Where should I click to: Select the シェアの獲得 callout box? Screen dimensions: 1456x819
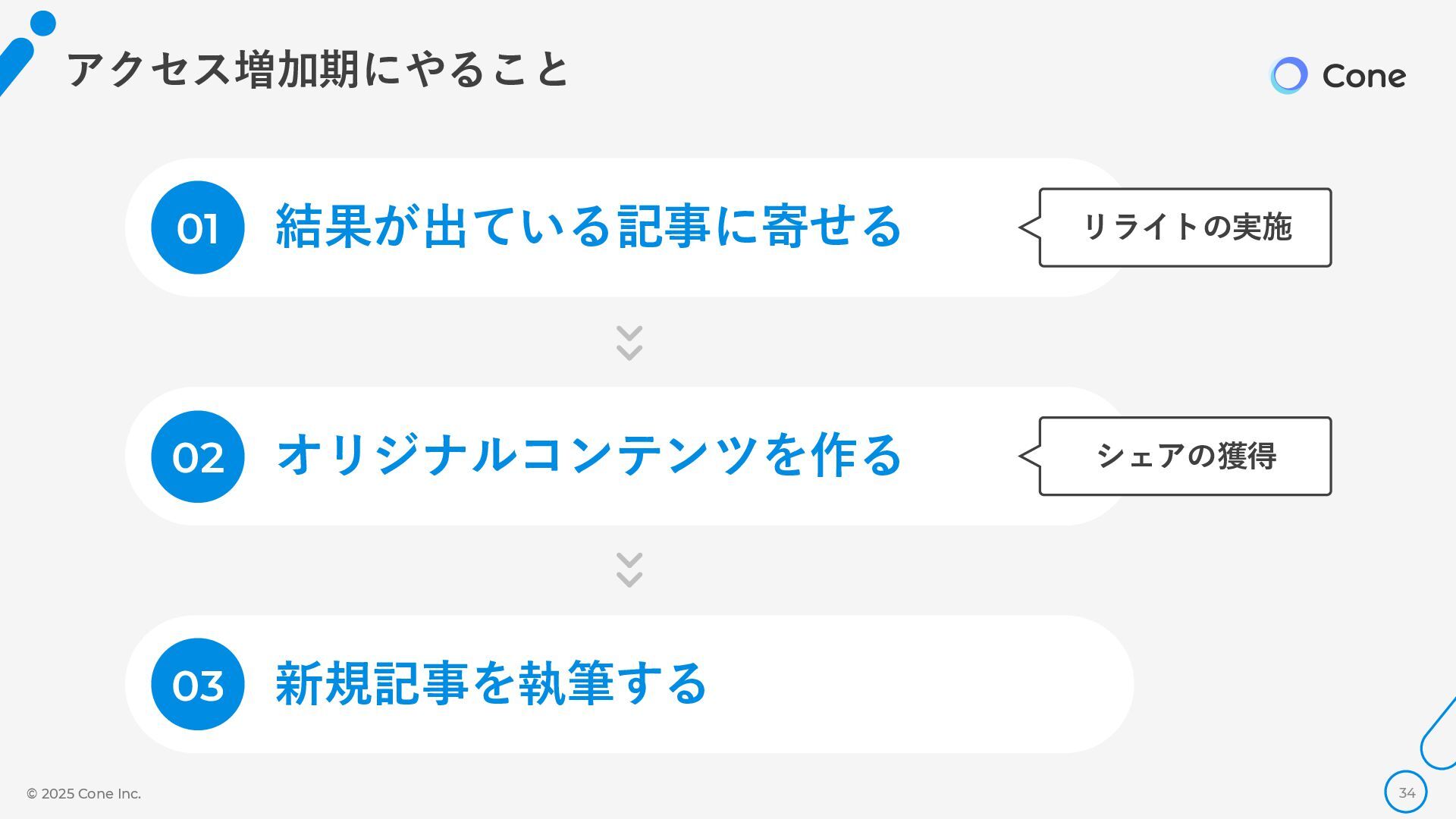tap(1185, 457)
